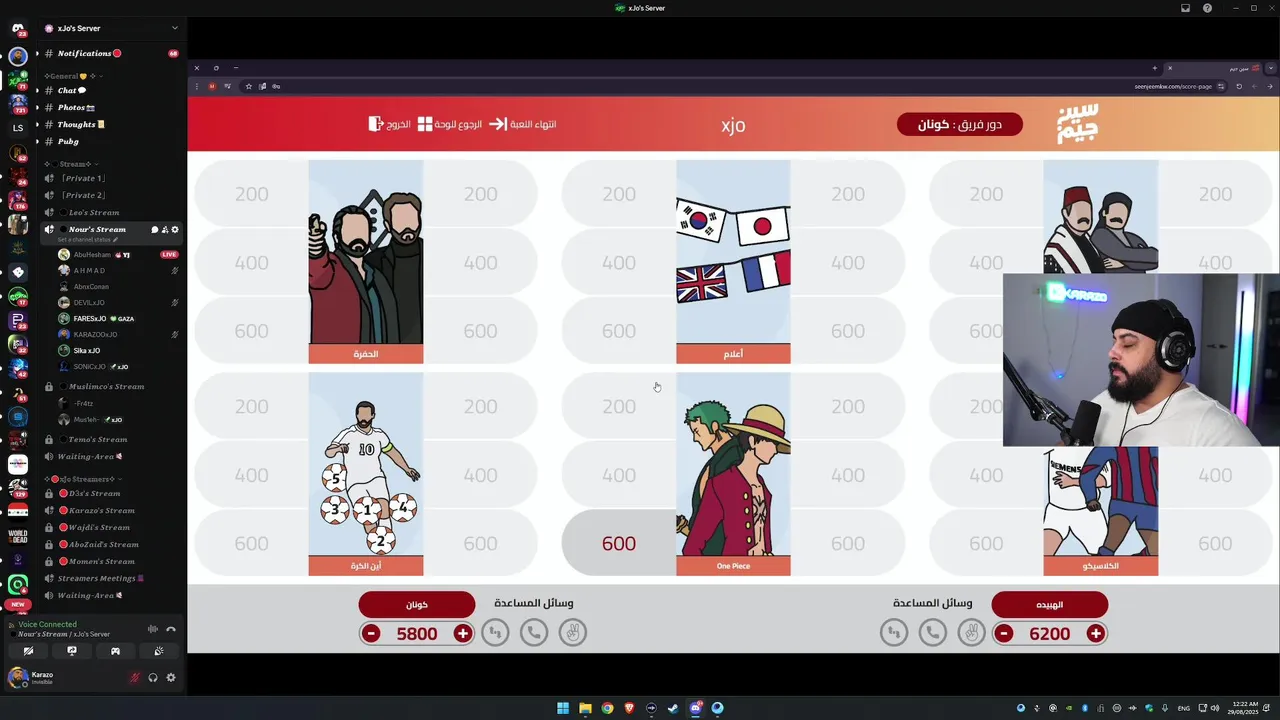The width and height of the screenshot is (1280, 720).
Task: Join Karazo's Stream voice channel
Action: coord(110,510)
